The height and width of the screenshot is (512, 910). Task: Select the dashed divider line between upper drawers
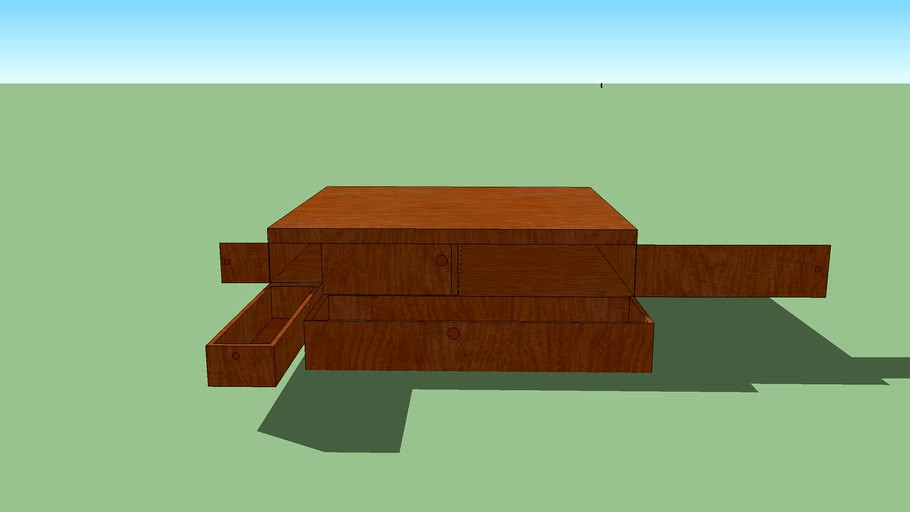(x=460, y=269)
